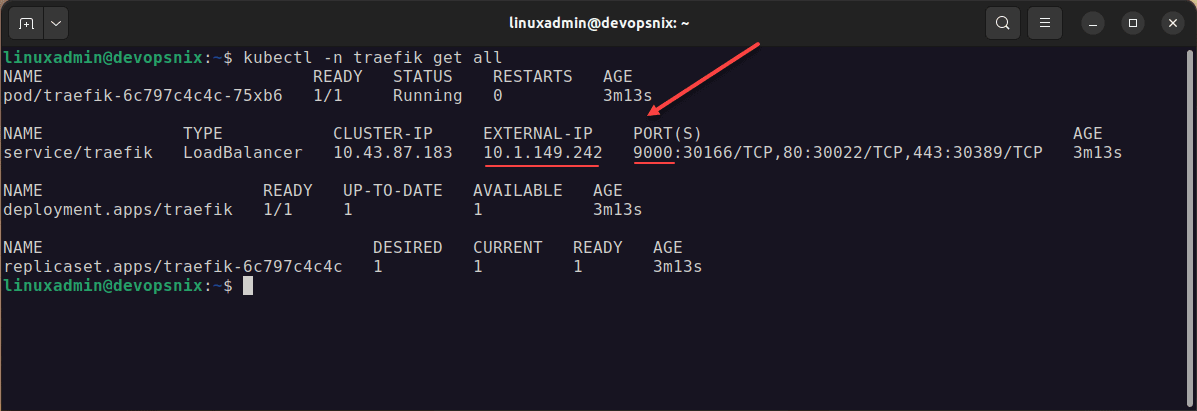Click the service/traefik entry

(78, 152)
